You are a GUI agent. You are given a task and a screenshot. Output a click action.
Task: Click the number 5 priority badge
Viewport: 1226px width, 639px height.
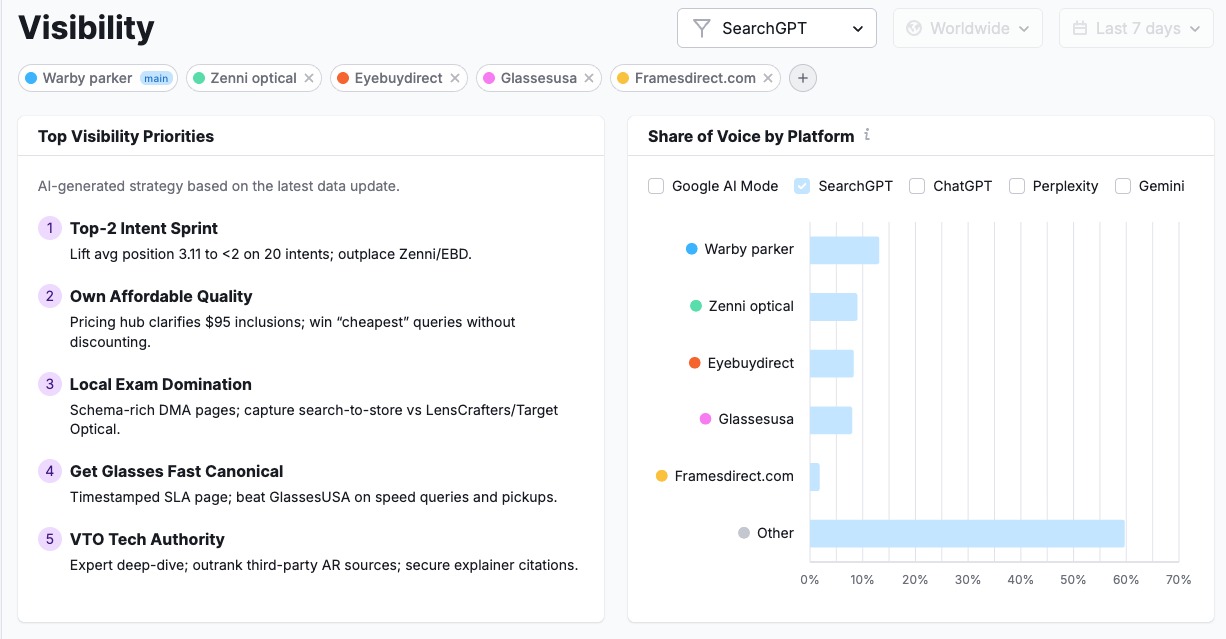49,539
